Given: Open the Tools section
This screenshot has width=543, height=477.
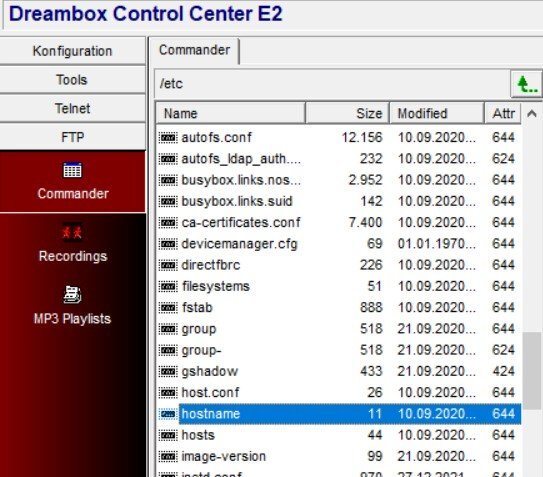Looking at the screenshot, I should 72,80.
